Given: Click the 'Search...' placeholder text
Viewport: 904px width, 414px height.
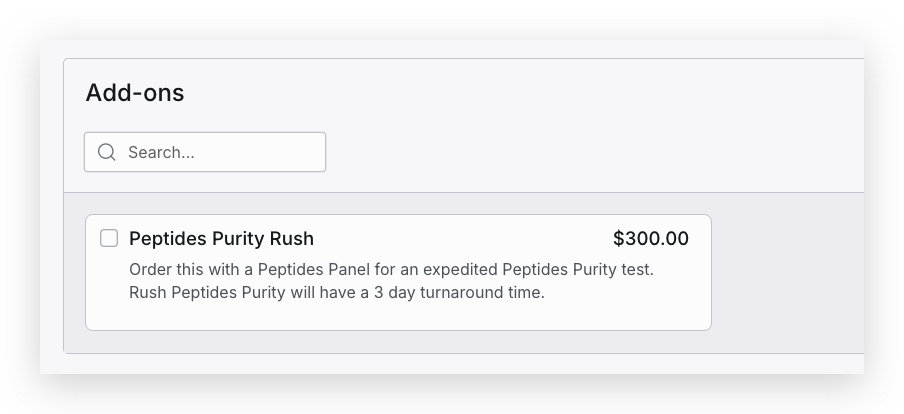Looking at the screenshot, I should (161, 153).
